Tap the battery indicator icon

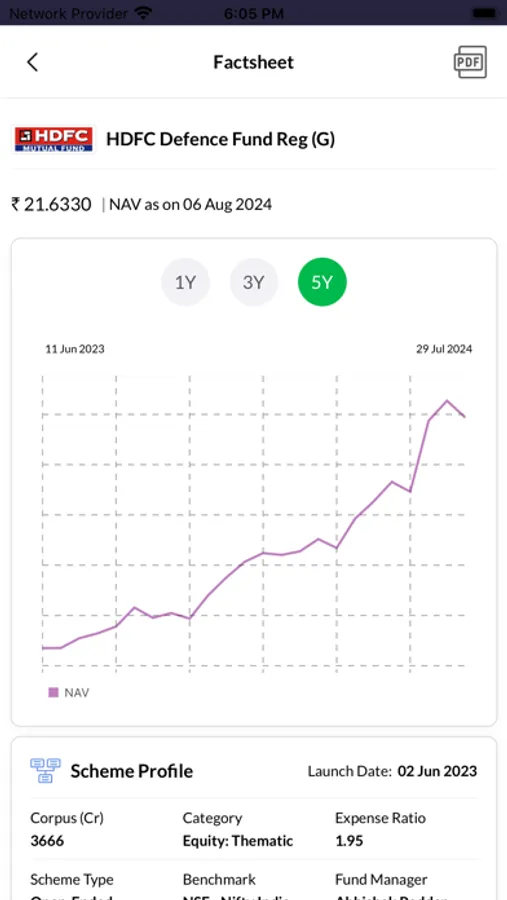point(483,13)
